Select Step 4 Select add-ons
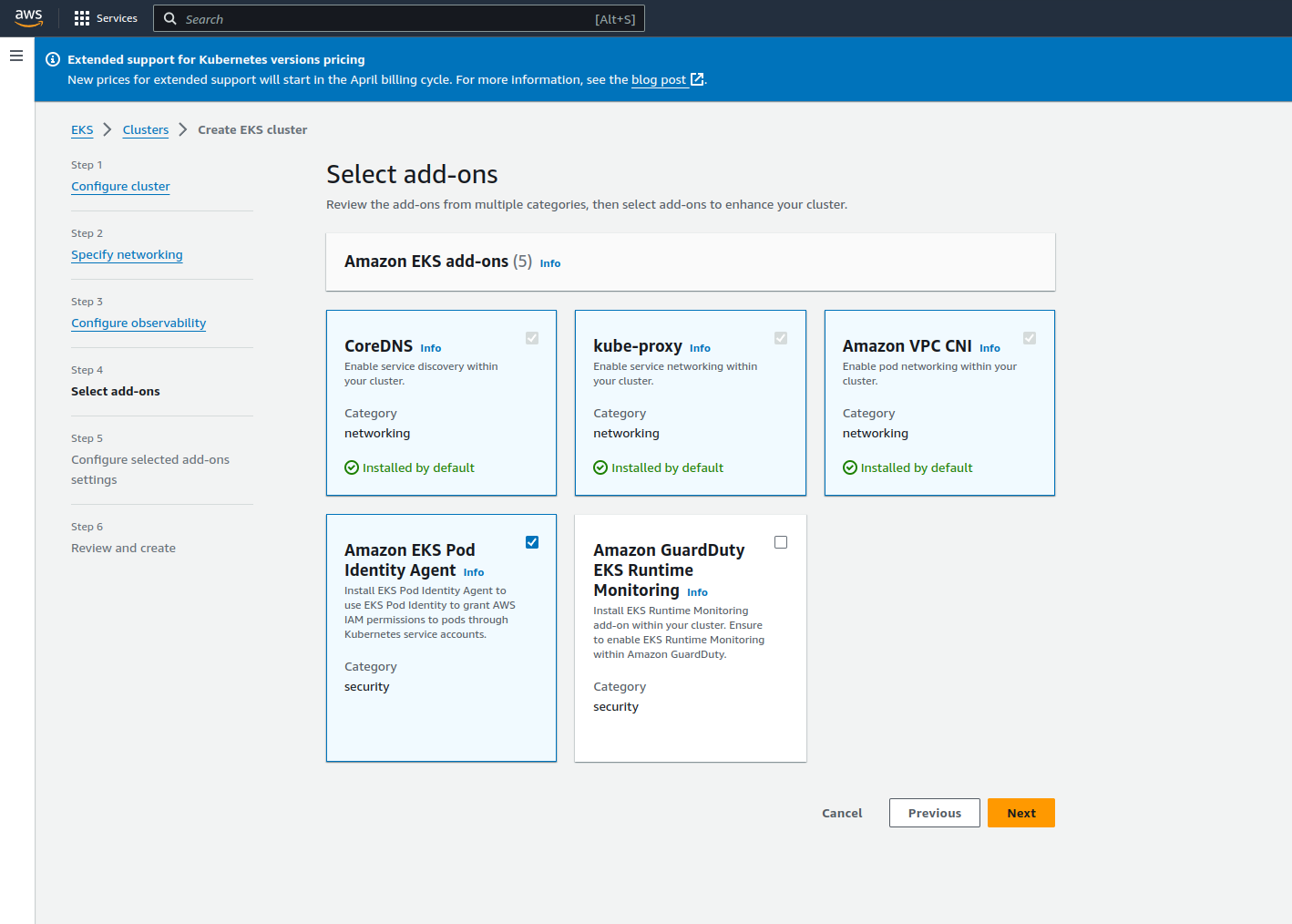This screenshot has width=1292, height=924. (116, 391)
